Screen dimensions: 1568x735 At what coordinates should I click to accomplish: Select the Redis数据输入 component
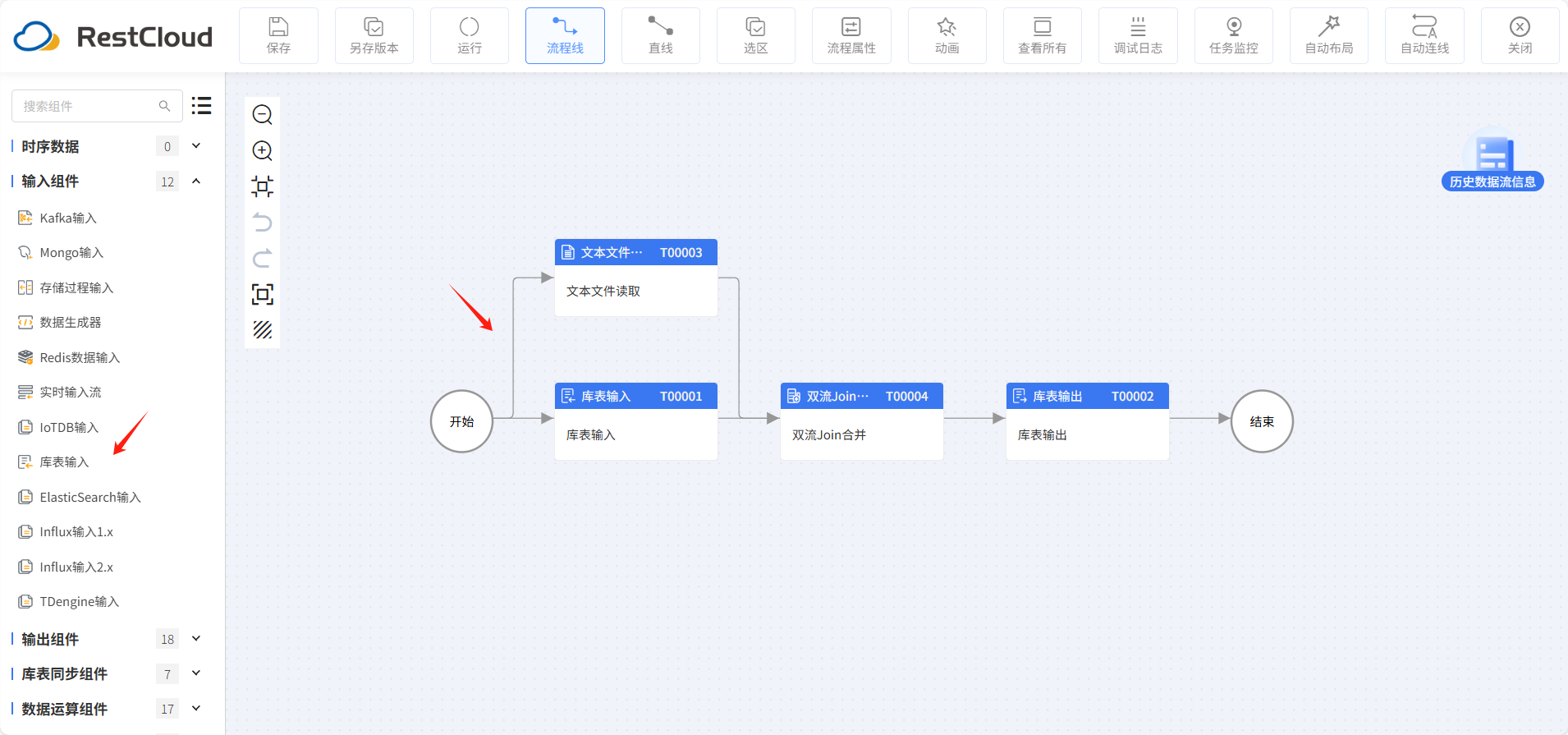click(x=69, y=357)
